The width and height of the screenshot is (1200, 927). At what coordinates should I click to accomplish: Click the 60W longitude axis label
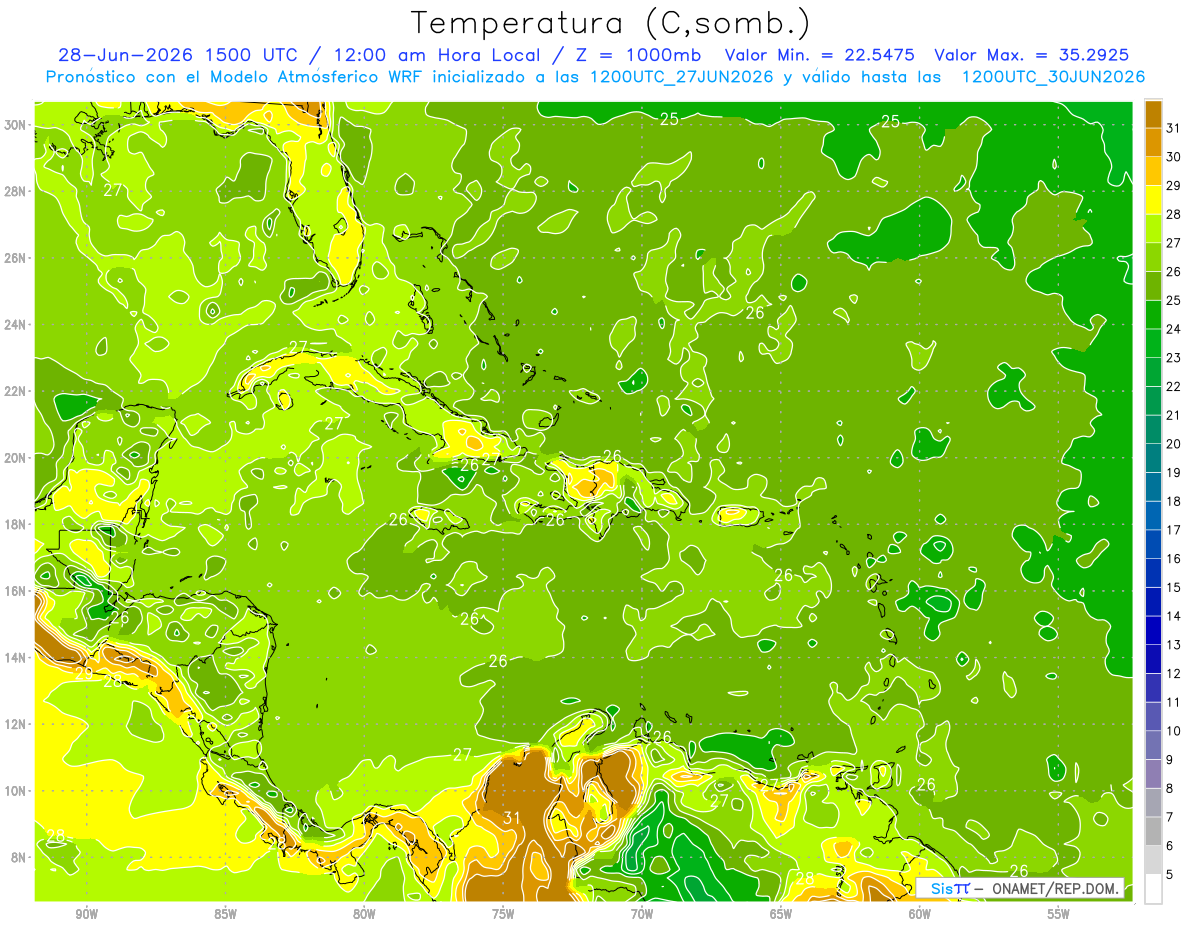pos(920,914)
